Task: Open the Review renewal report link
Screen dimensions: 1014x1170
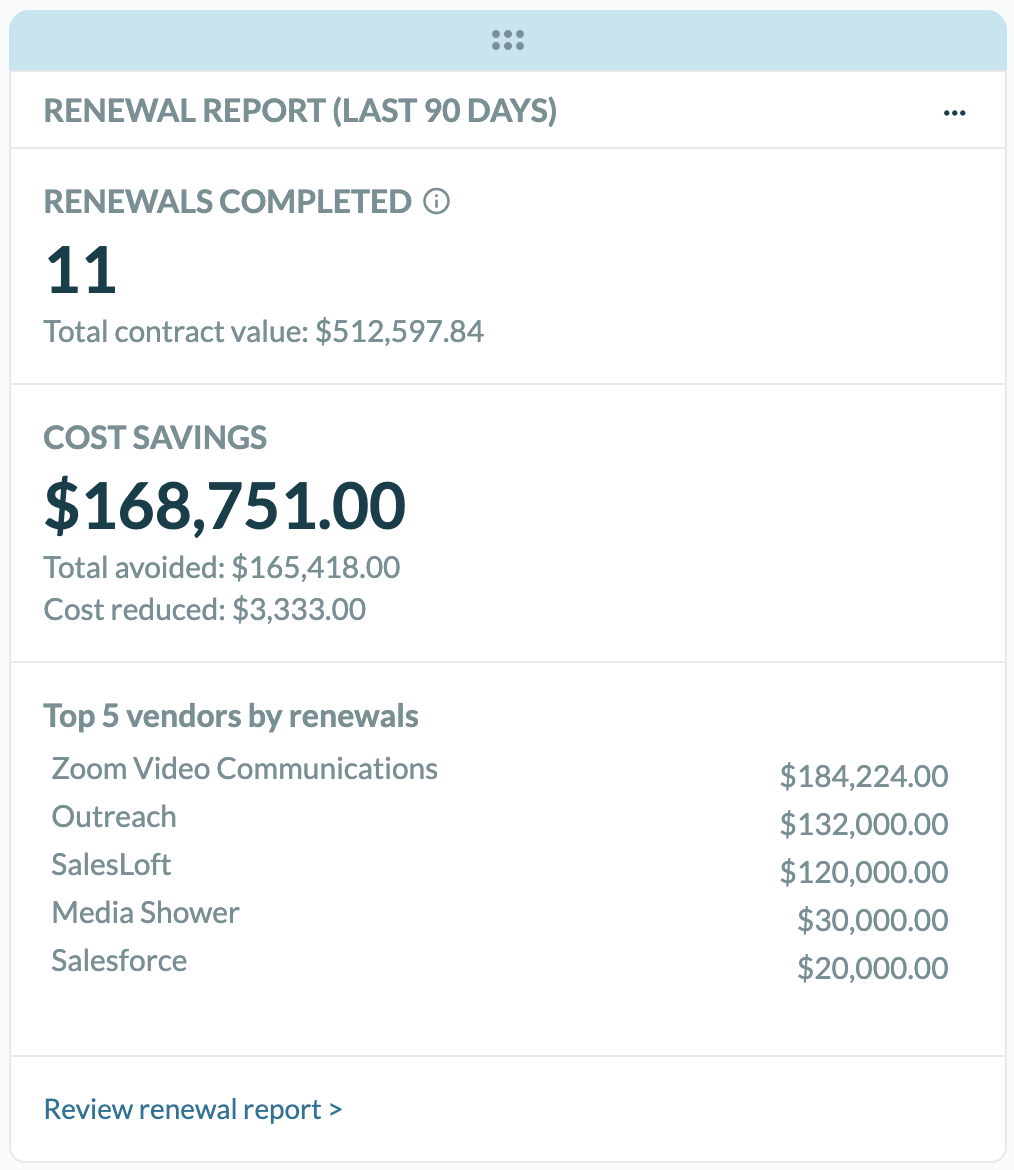Action: [x=193, y=1109]
